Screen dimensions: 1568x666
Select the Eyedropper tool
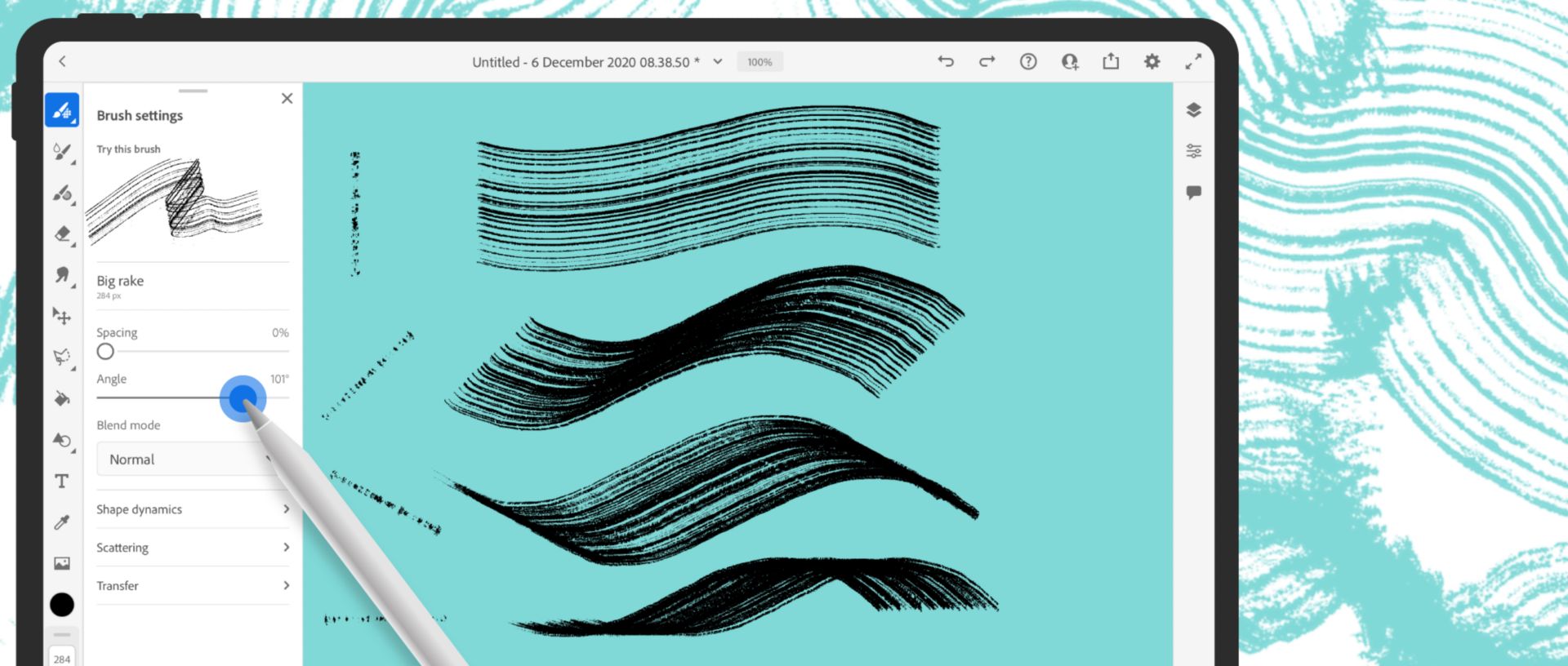(62, 522)
